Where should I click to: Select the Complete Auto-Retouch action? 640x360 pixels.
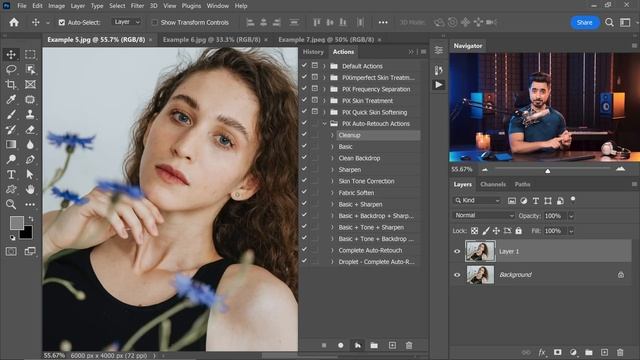coord(370,250)
